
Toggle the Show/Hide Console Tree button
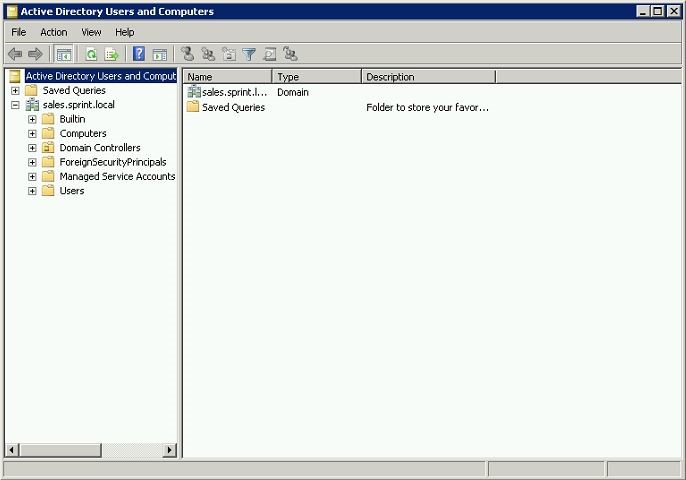point(64,54)
